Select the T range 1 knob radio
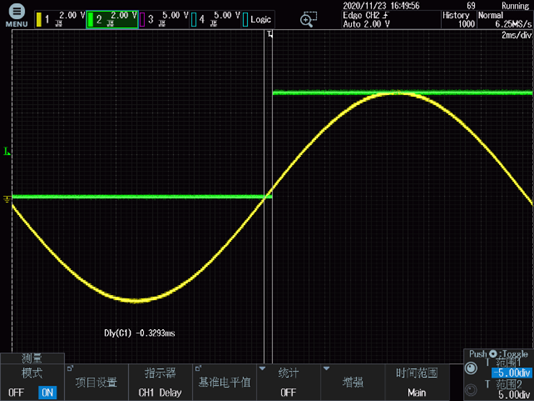Image resolution: width=534 pixels, height=401 pixels. 471,368
